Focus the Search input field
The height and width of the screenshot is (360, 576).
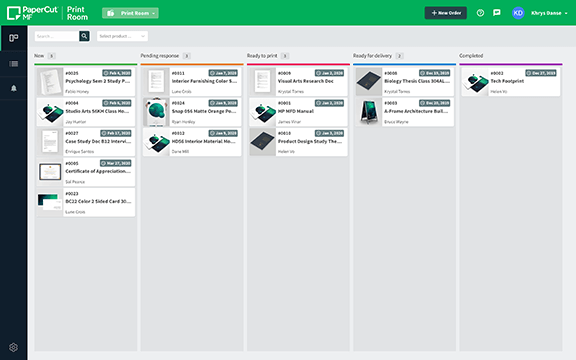coord(57,36)
